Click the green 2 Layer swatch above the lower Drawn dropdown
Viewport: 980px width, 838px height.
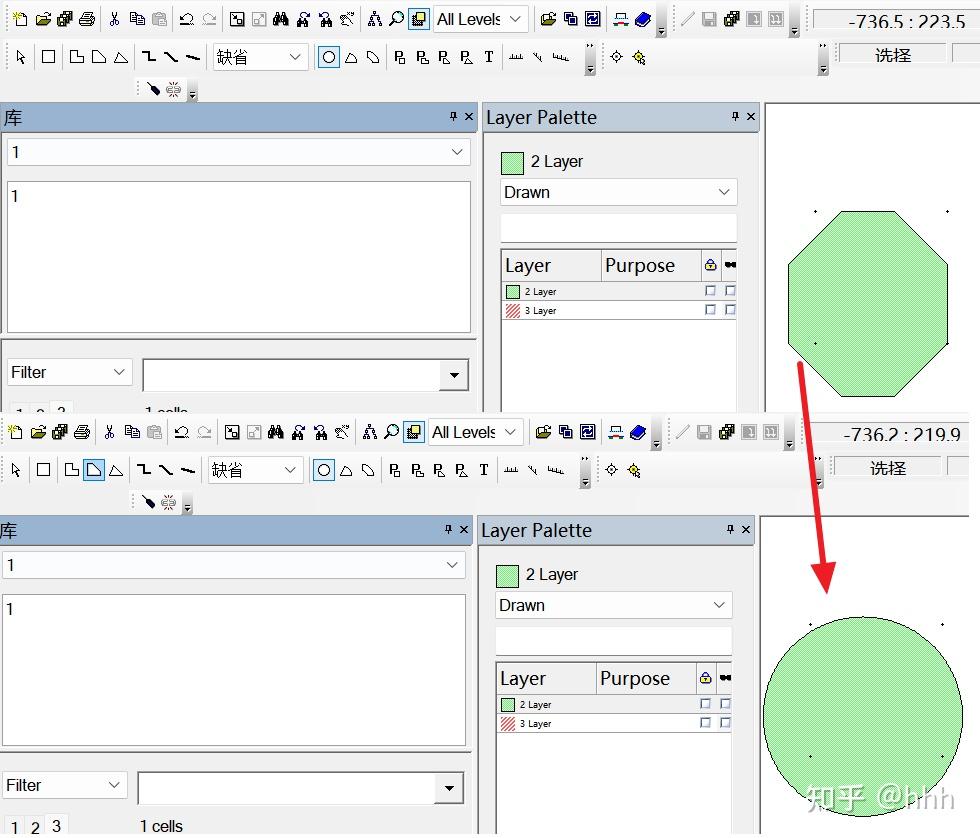507,576
